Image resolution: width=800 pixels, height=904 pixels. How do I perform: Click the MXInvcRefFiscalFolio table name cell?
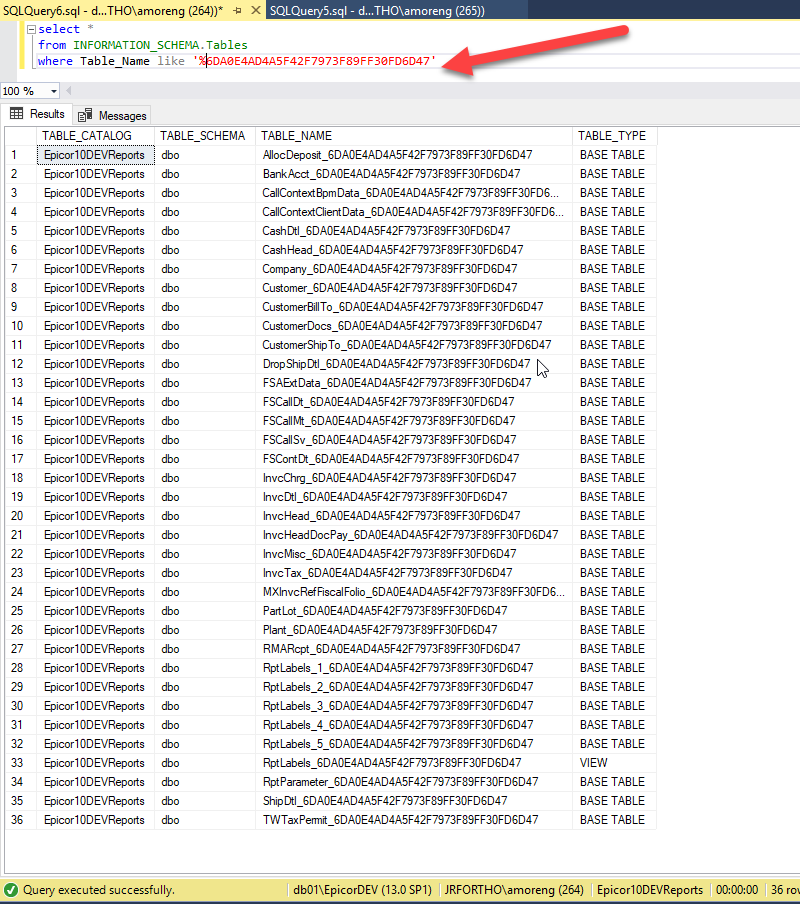[x=414, y=593]
